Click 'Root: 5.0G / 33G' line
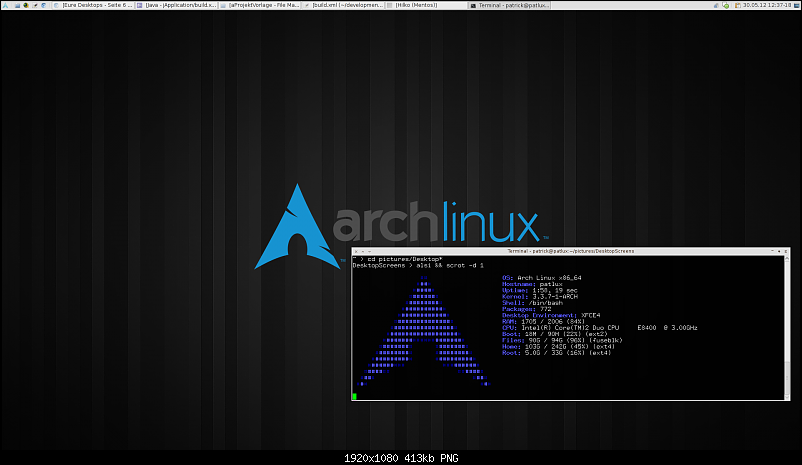802x465 pixels. click(556, 352)
